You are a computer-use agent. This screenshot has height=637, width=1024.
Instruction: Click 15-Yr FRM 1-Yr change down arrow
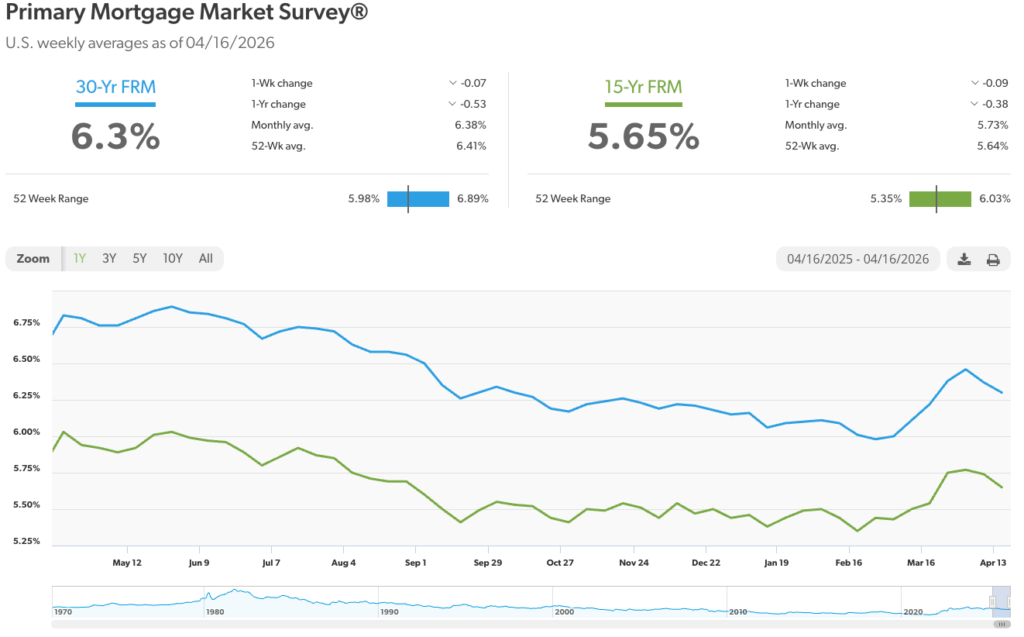tap(975, 104)
